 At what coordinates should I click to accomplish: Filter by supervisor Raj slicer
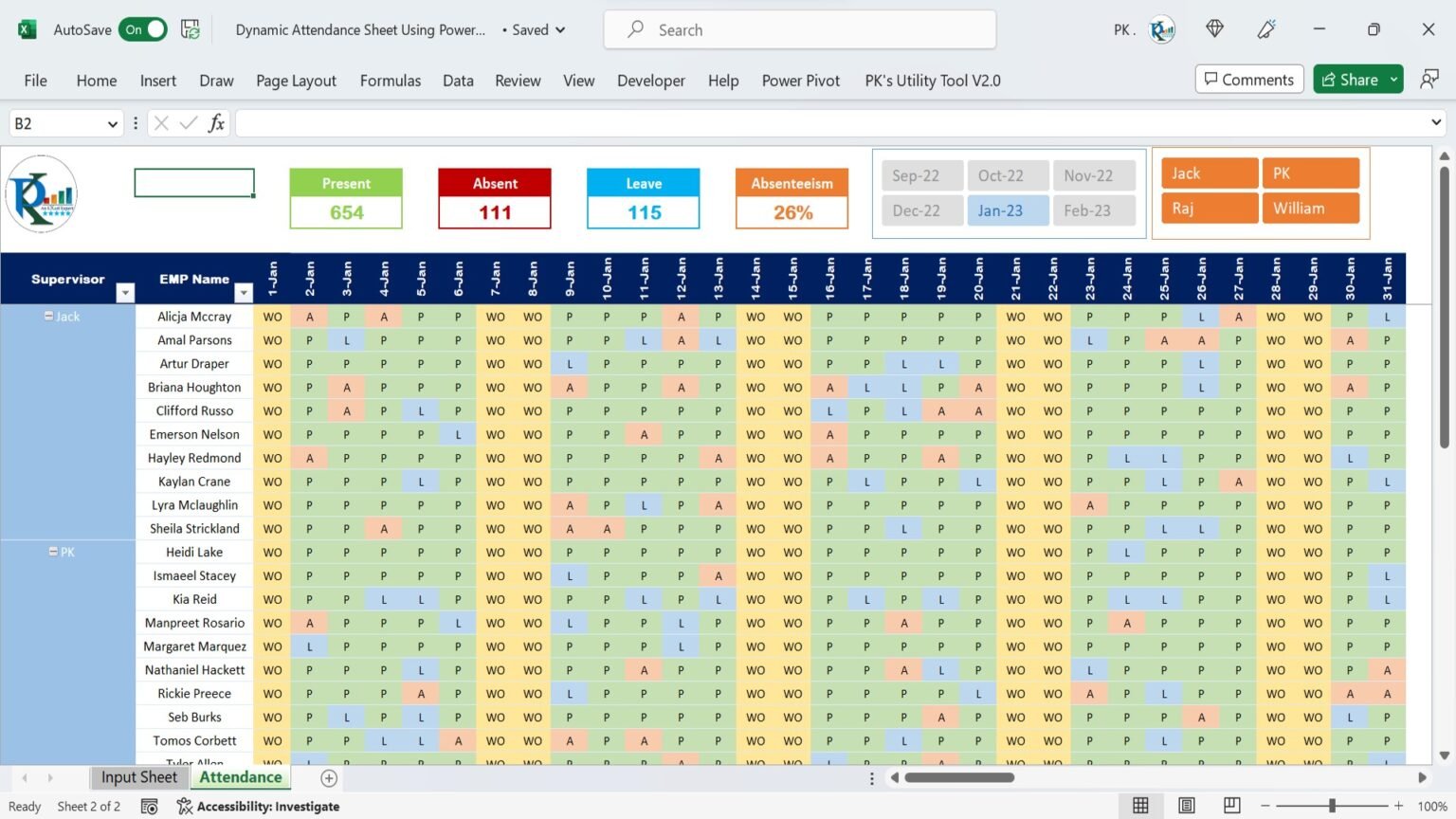tap(1209, 209)
